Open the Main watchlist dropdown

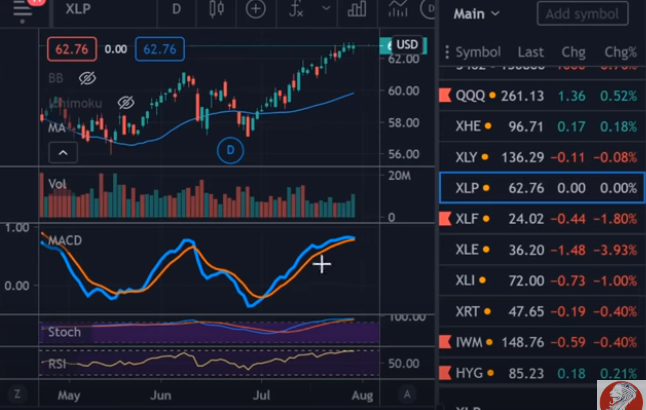(476, 14)
